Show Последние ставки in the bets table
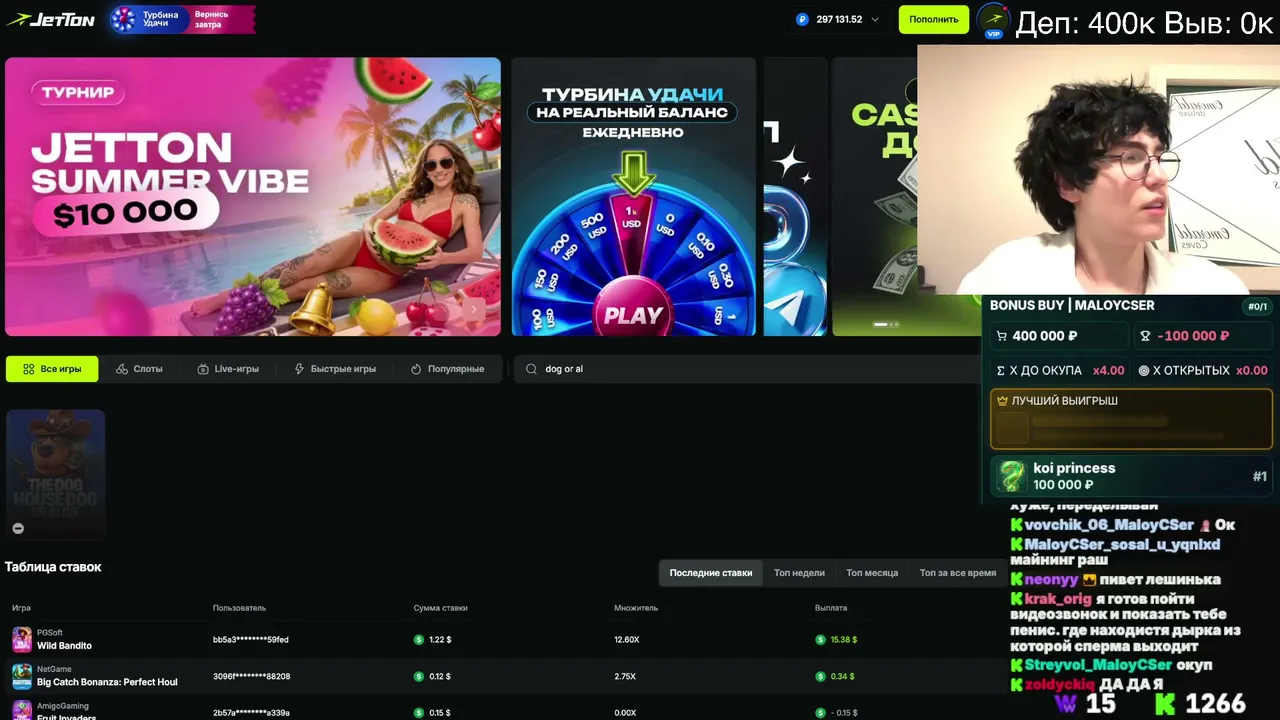 coord(711,573)
